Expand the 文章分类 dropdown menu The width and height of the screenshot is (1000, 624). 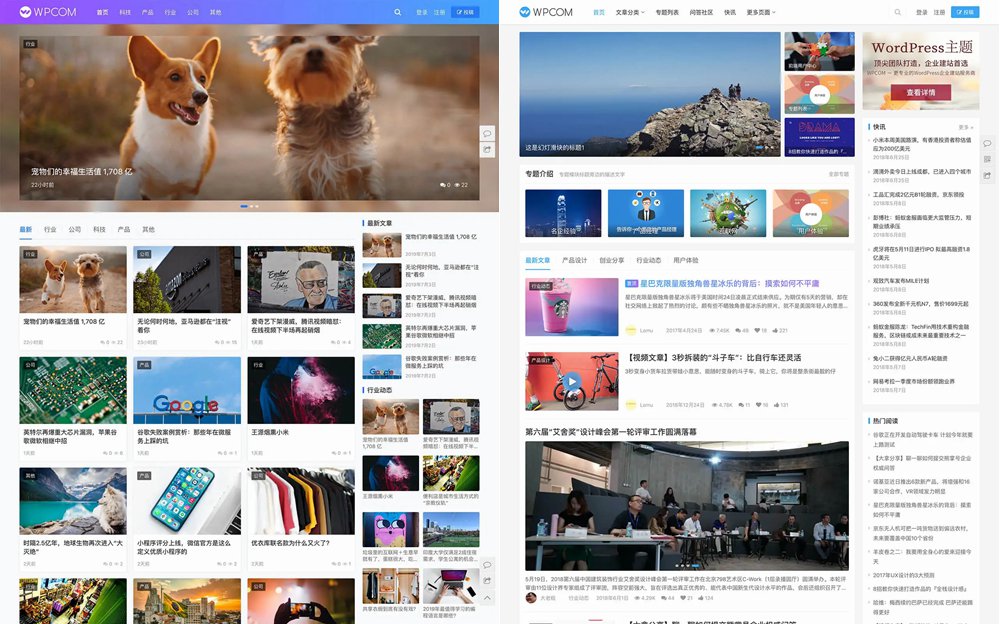[x=630, y=12]
